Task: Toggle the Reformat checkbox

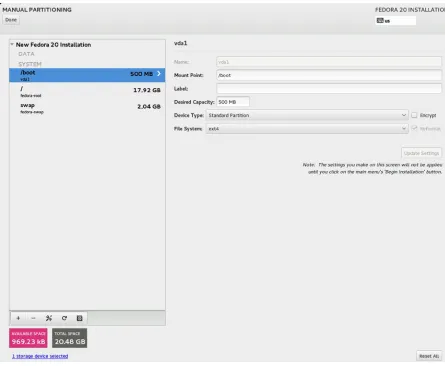Action: pos(414,128)
